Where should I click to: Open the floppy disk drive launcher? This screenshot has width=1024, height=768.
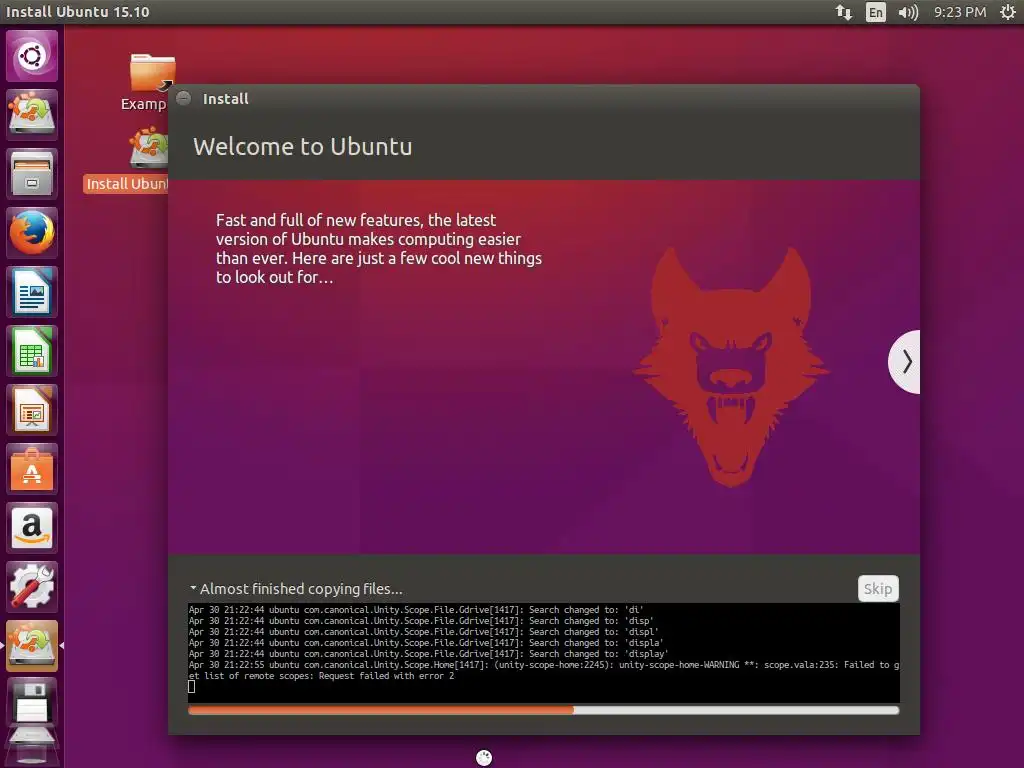(x=31, y=703)
